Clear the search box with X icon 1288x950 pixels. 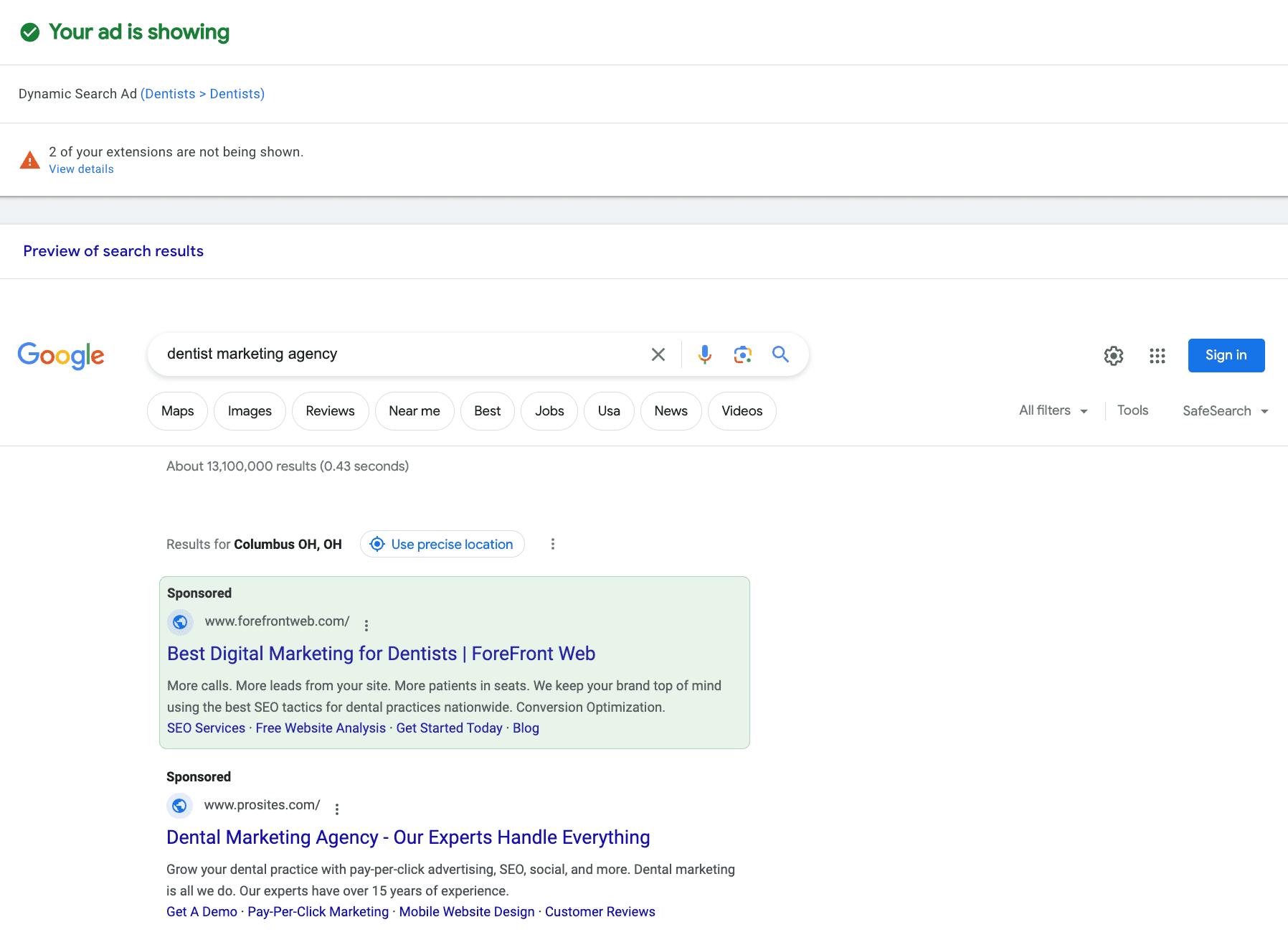point(658,354)
